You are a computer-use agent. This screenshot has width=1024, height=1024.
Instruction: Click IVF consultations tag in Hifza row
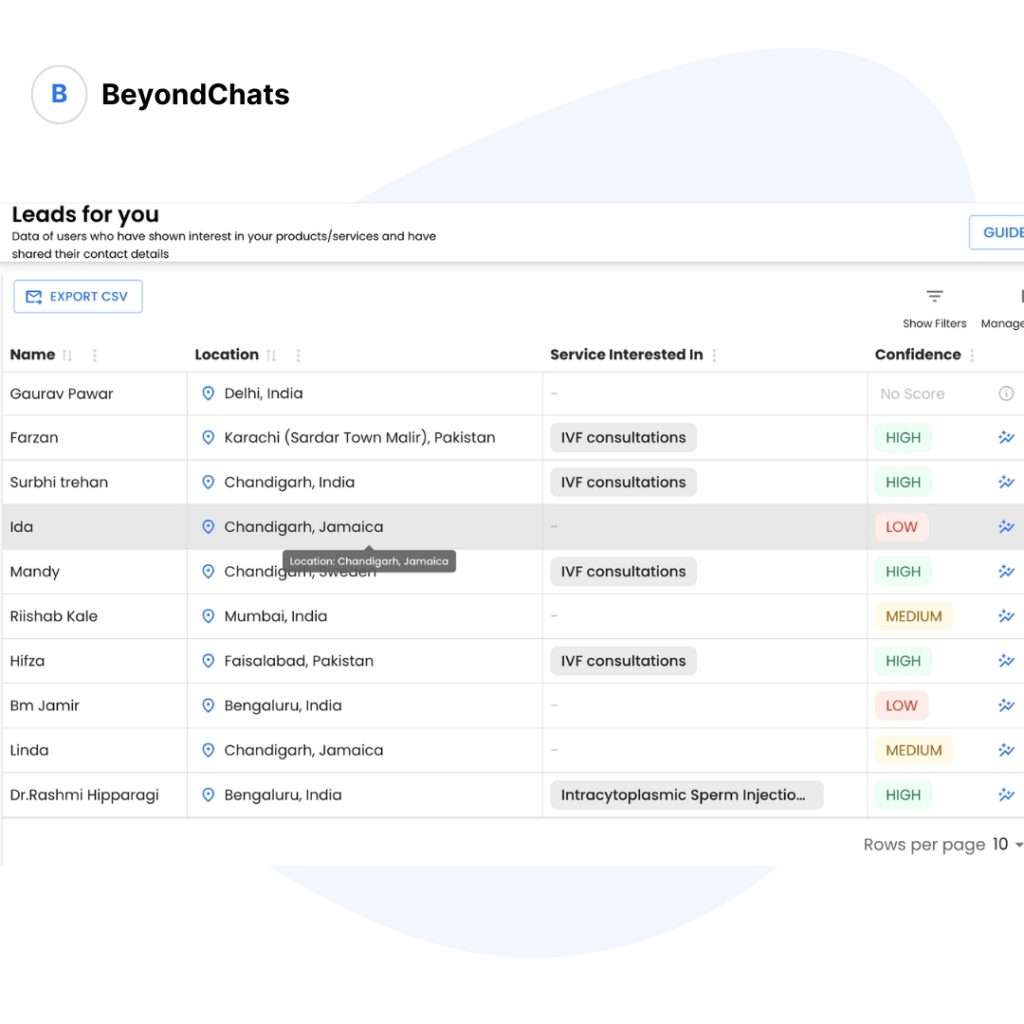(x=623, y=661)
